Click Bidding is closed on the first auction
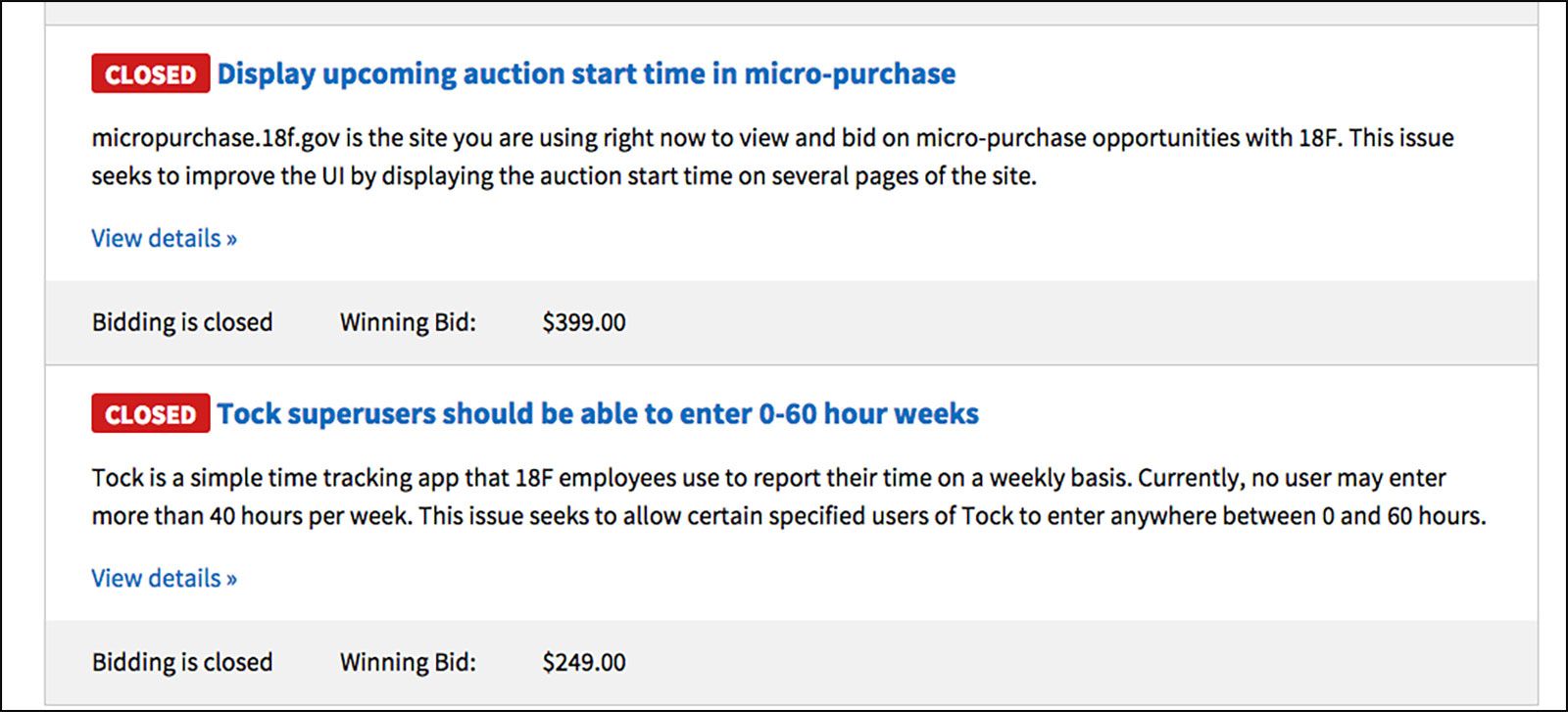Screen dimensions: 1568x712 [x=181, y=322]
